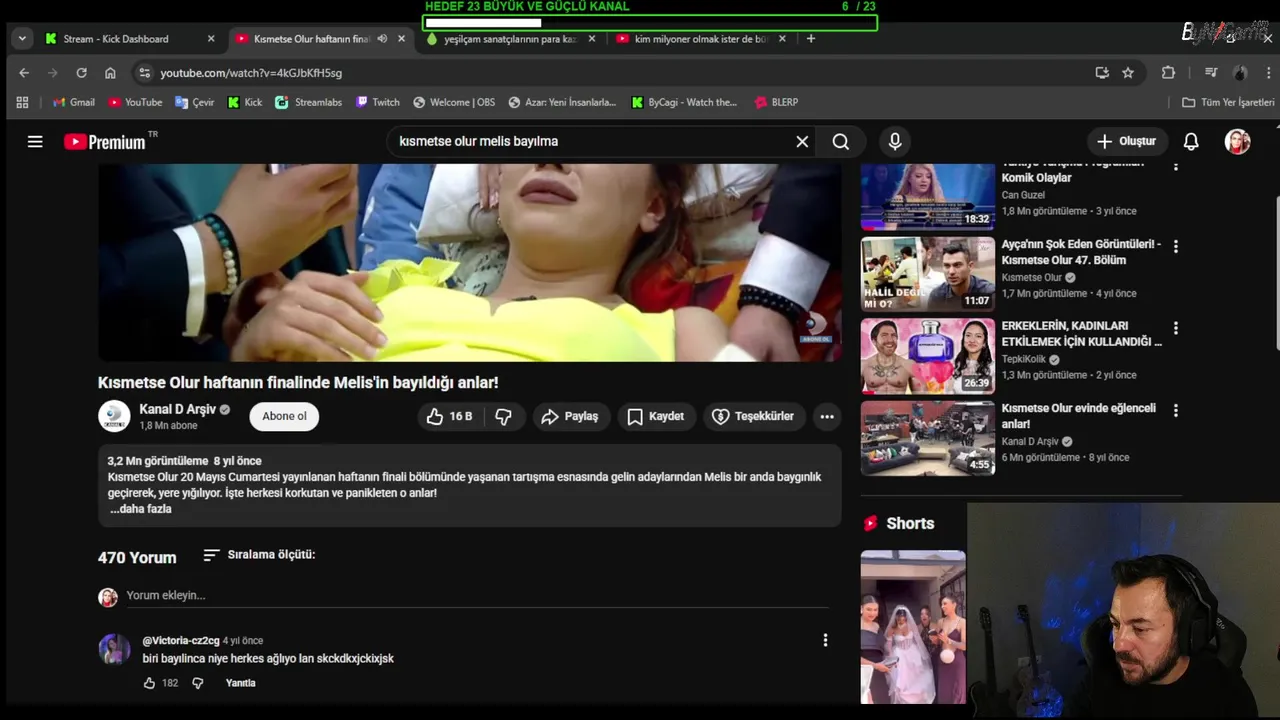This screenshot has height=720, width=1280.
Task: Like the Victoria-cz2cg comment
Action: [149, 683]
